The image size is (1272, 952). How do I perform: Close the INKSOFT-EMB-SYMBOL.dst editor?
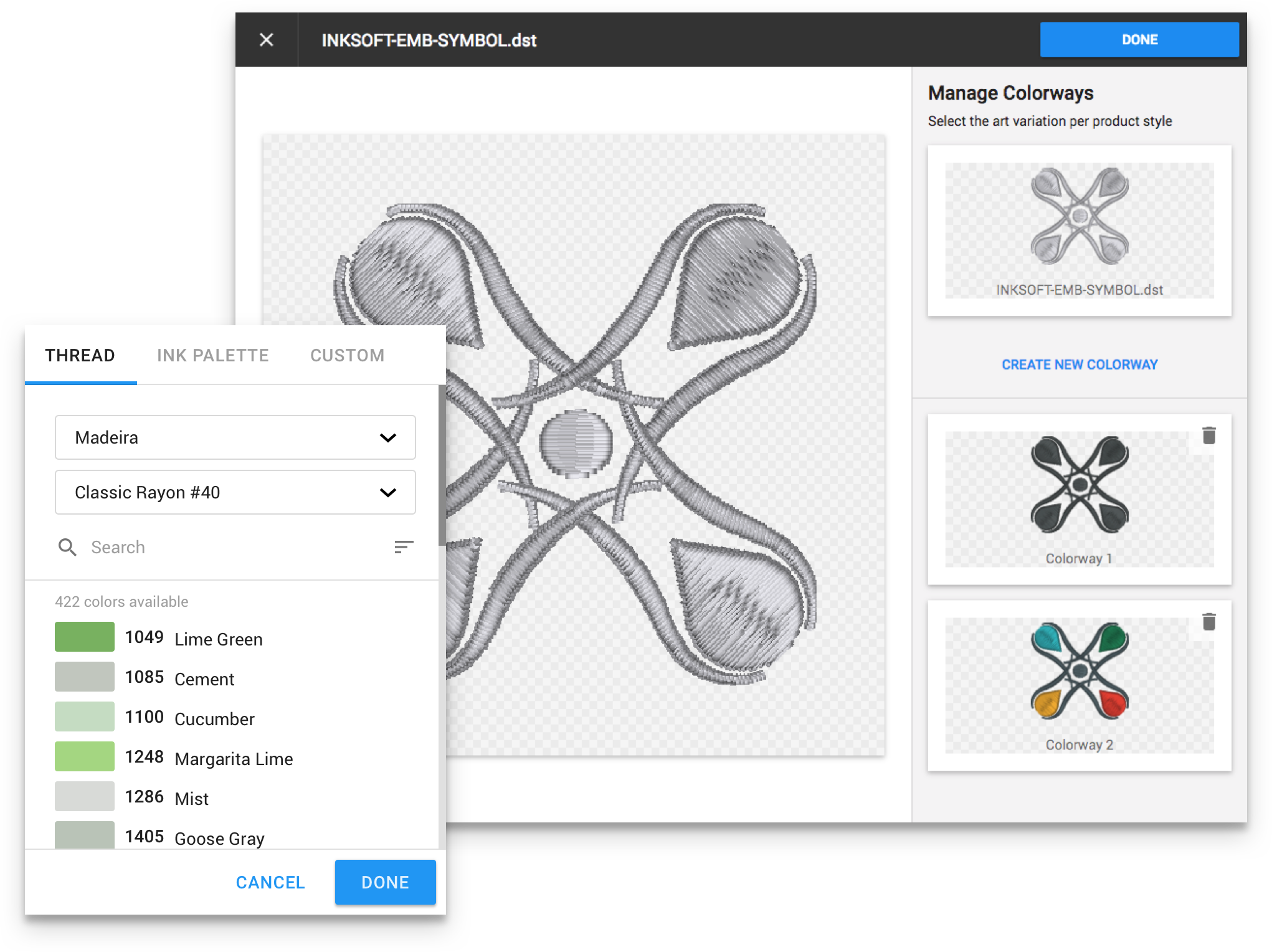[267, 39]
